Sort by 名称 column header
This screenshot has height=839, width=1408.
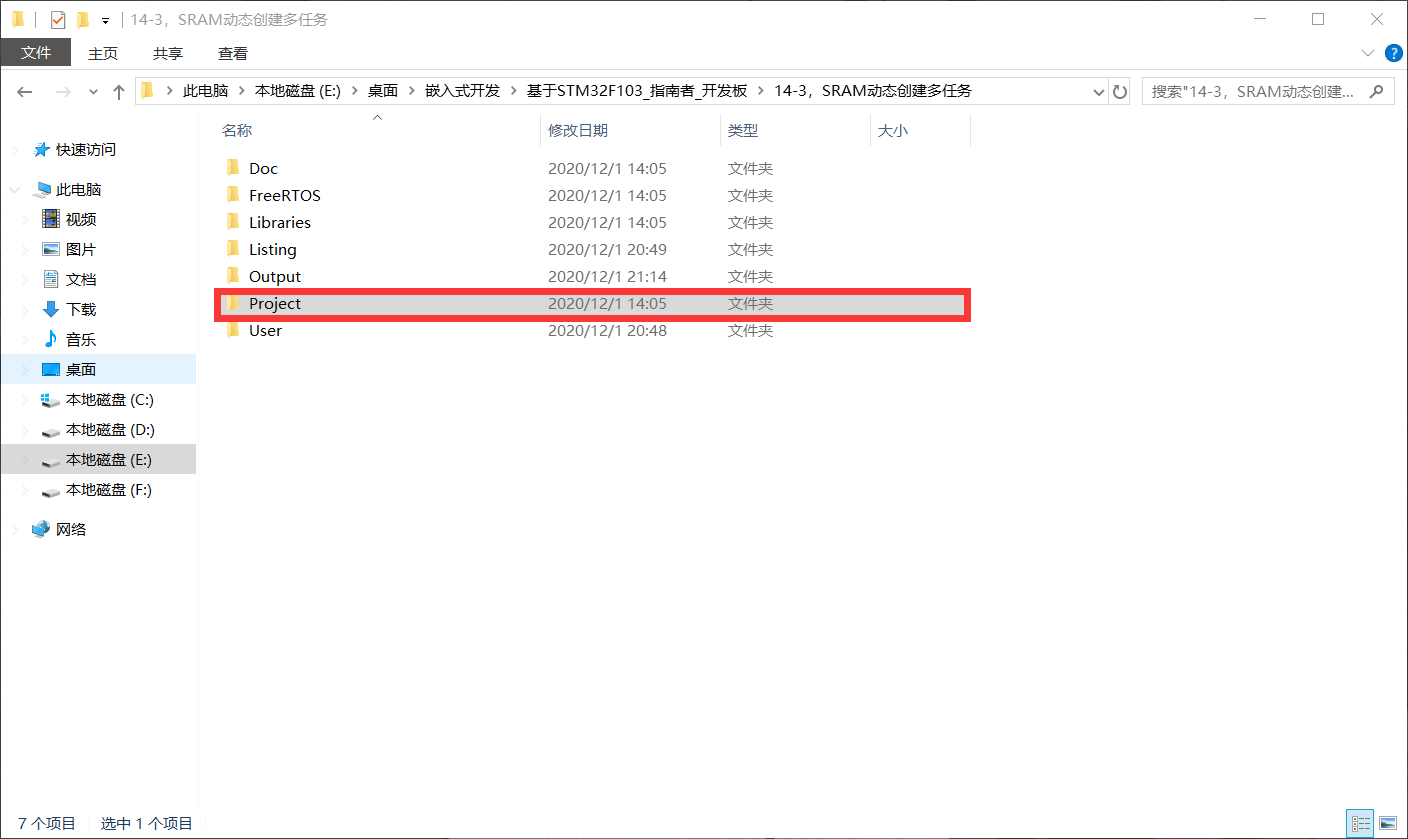point(237,130)
